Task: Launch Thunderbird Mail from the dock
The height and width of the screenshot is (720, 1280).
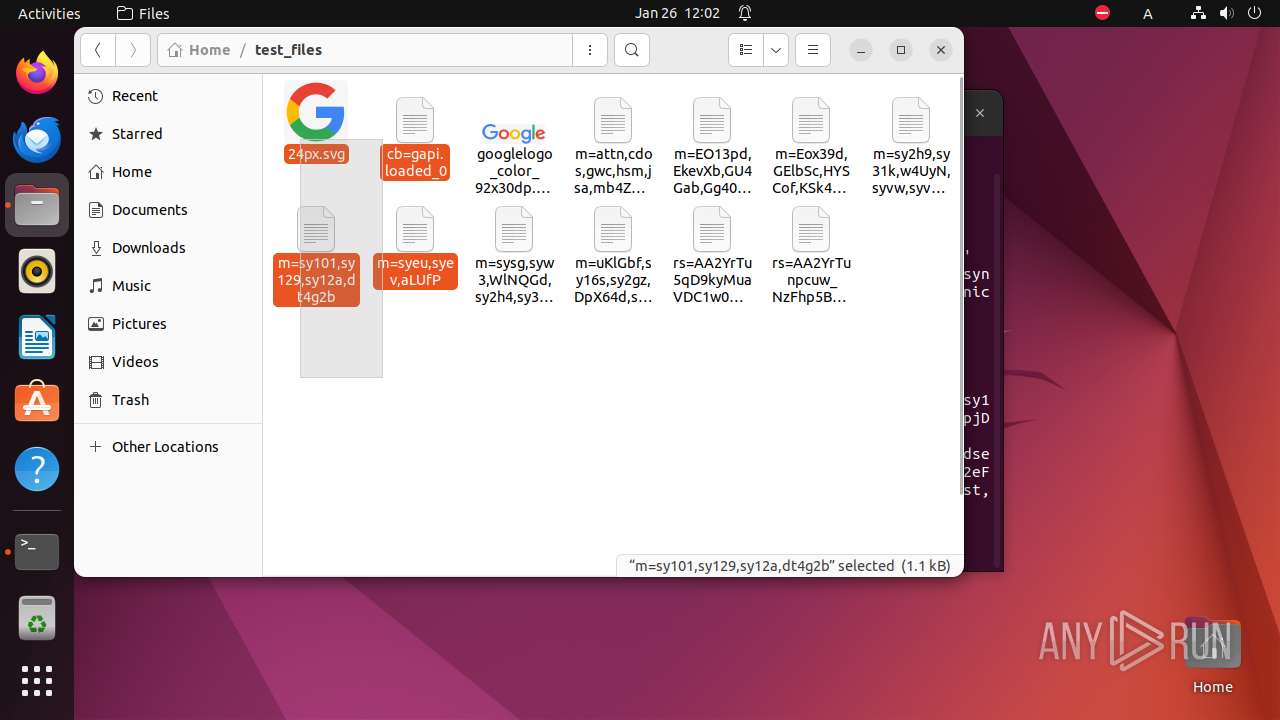Action: tap(37, 139)
